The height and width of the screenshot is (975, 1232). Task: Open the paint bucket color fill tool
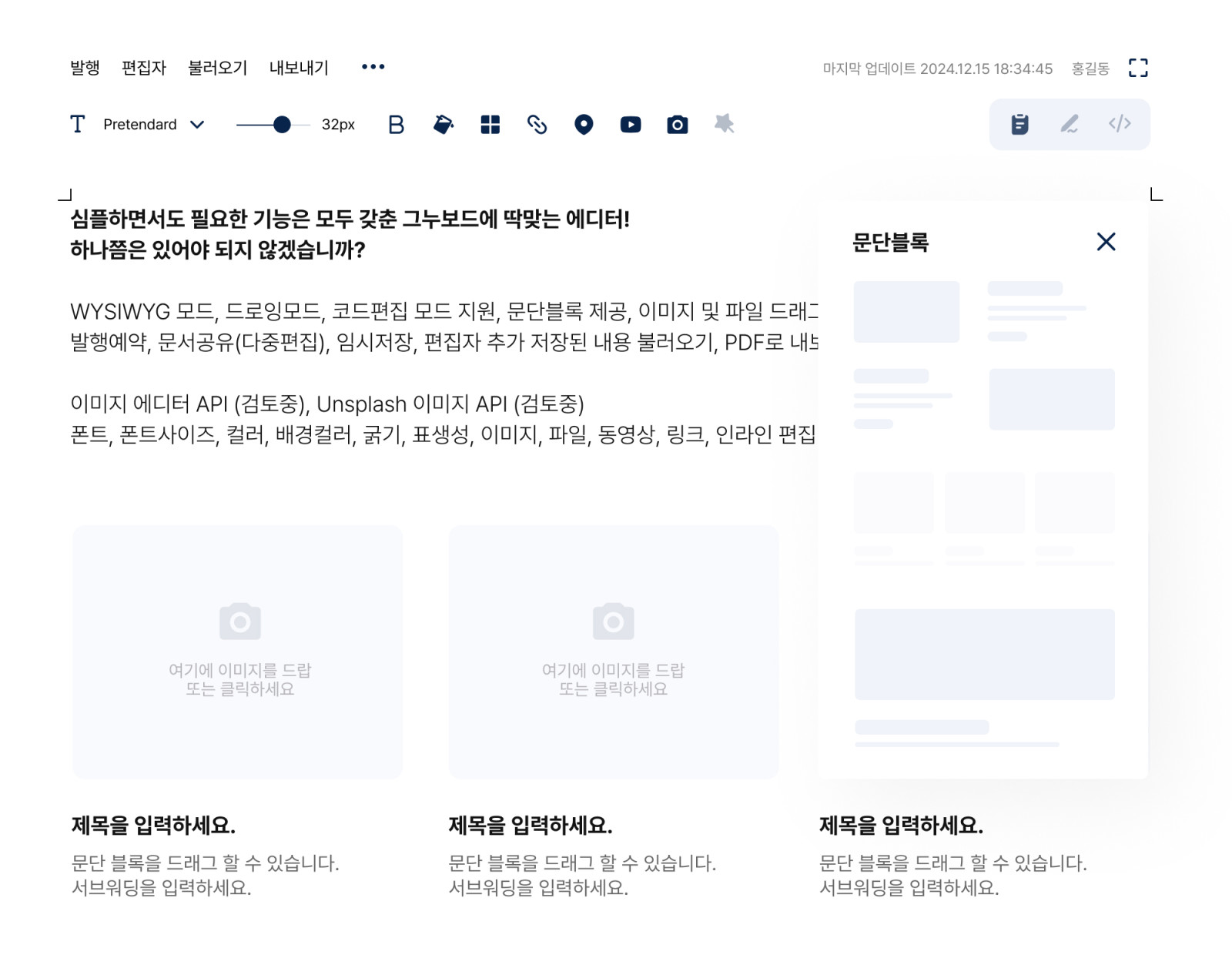pos(444,125)
